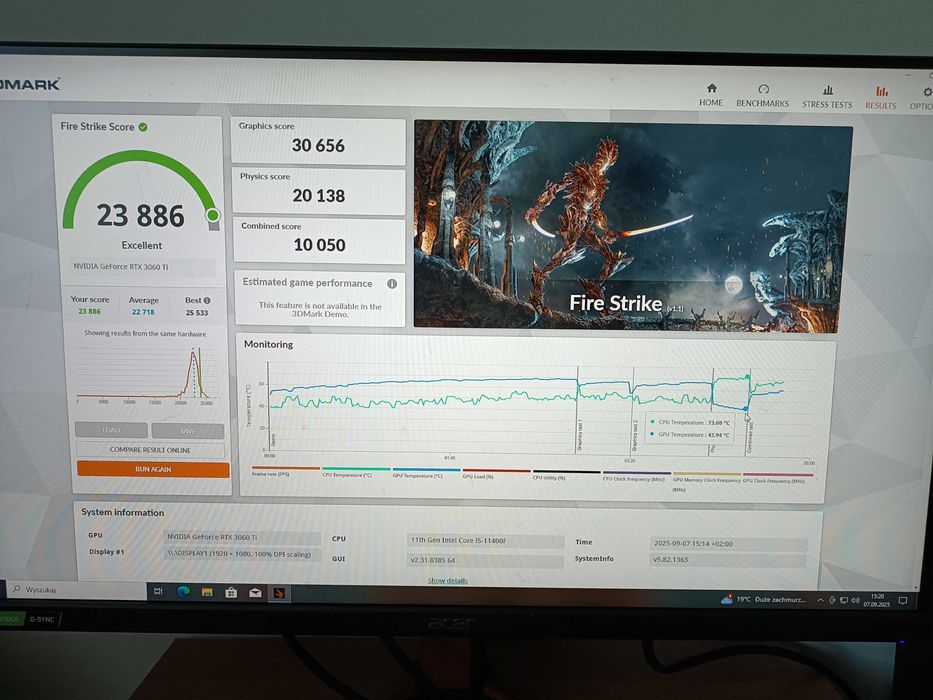The width and height of the screenshot is (933, 700).
Task: Click the RESULTS menu label
Action: click(x=881, y=105)
